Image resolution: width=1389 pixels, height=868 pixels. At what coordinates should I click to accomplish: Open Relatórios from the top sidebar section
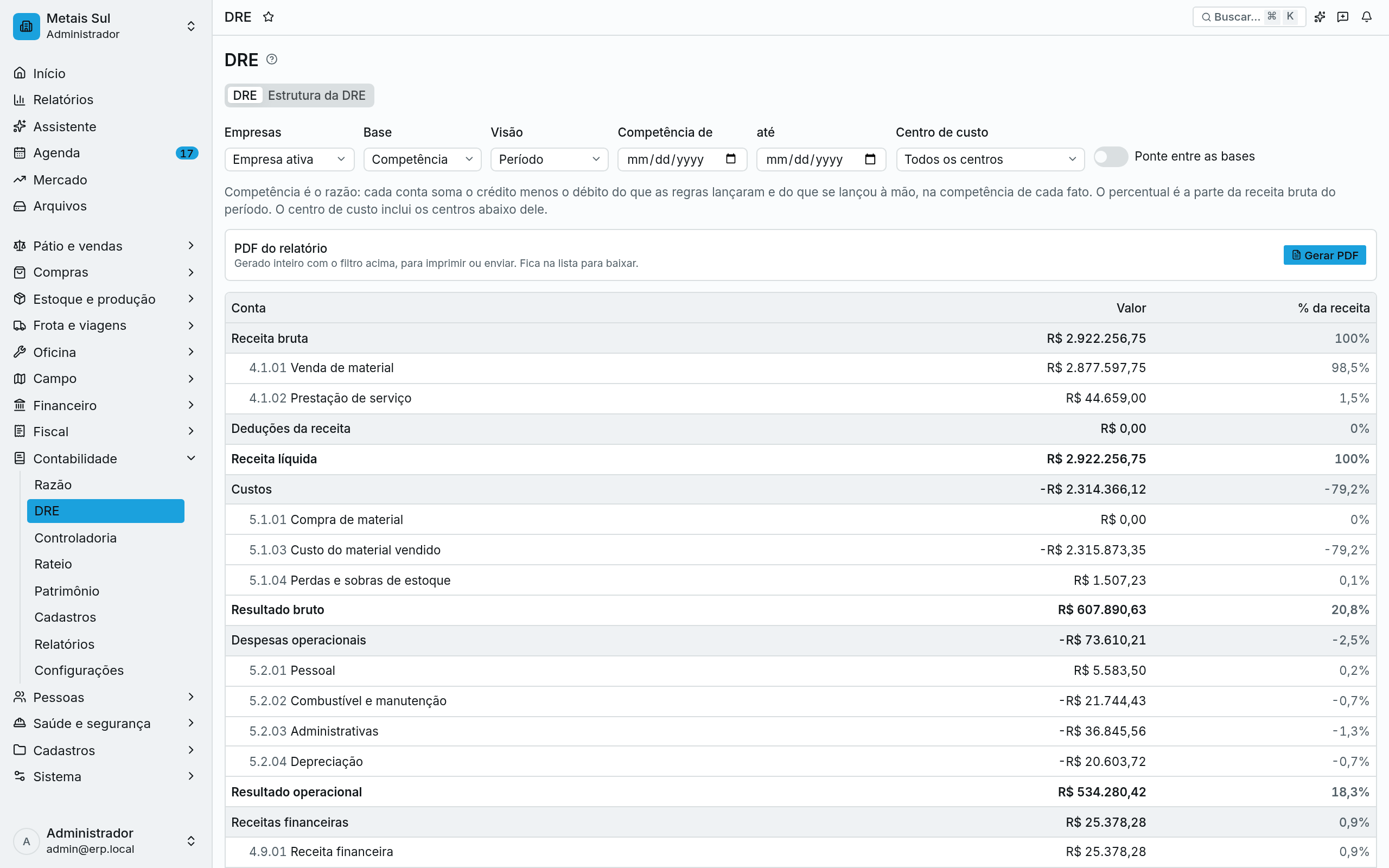point(106,99)
